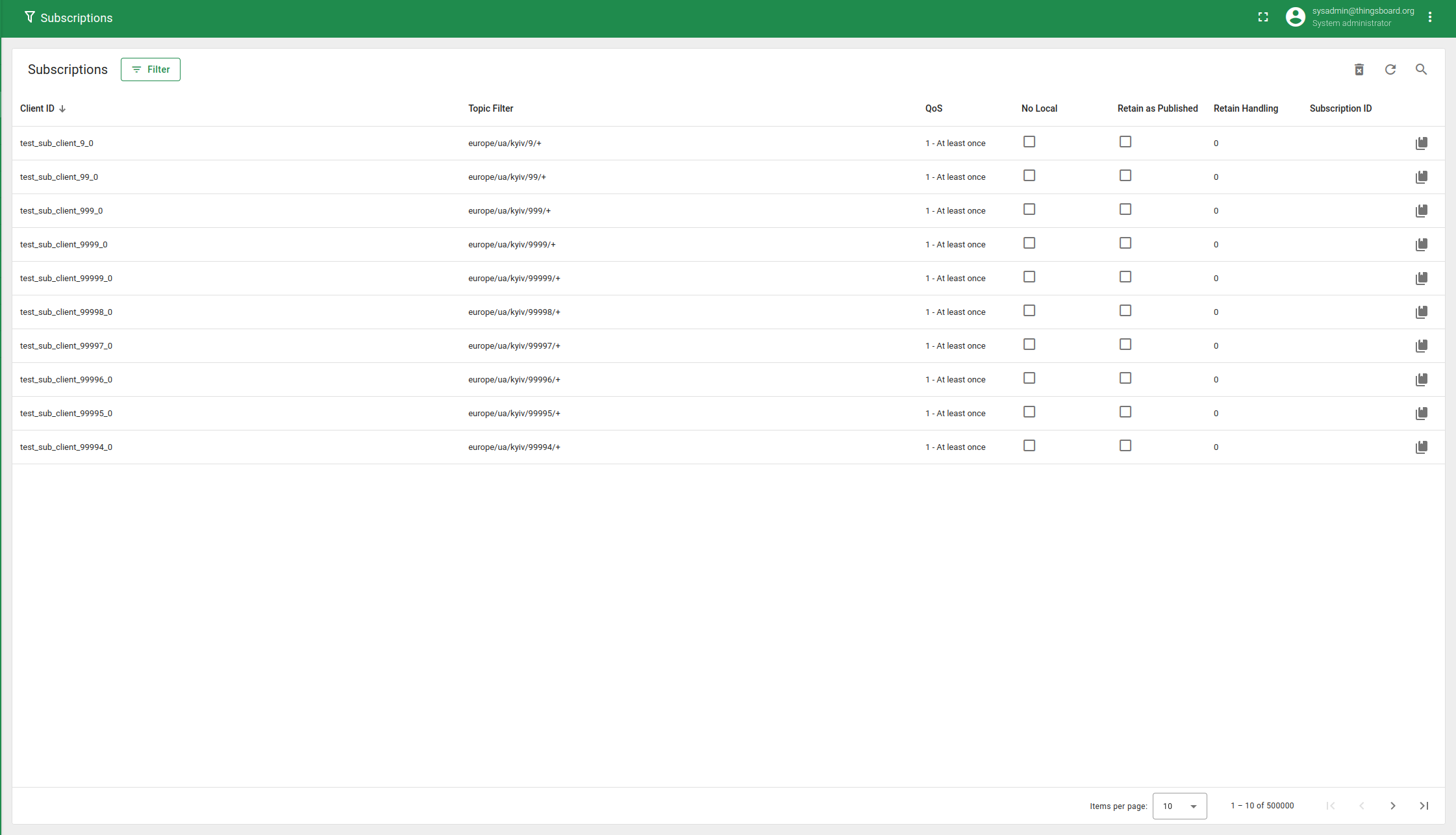Click the refresh subscriptions icon

(x=1390, y=69)
